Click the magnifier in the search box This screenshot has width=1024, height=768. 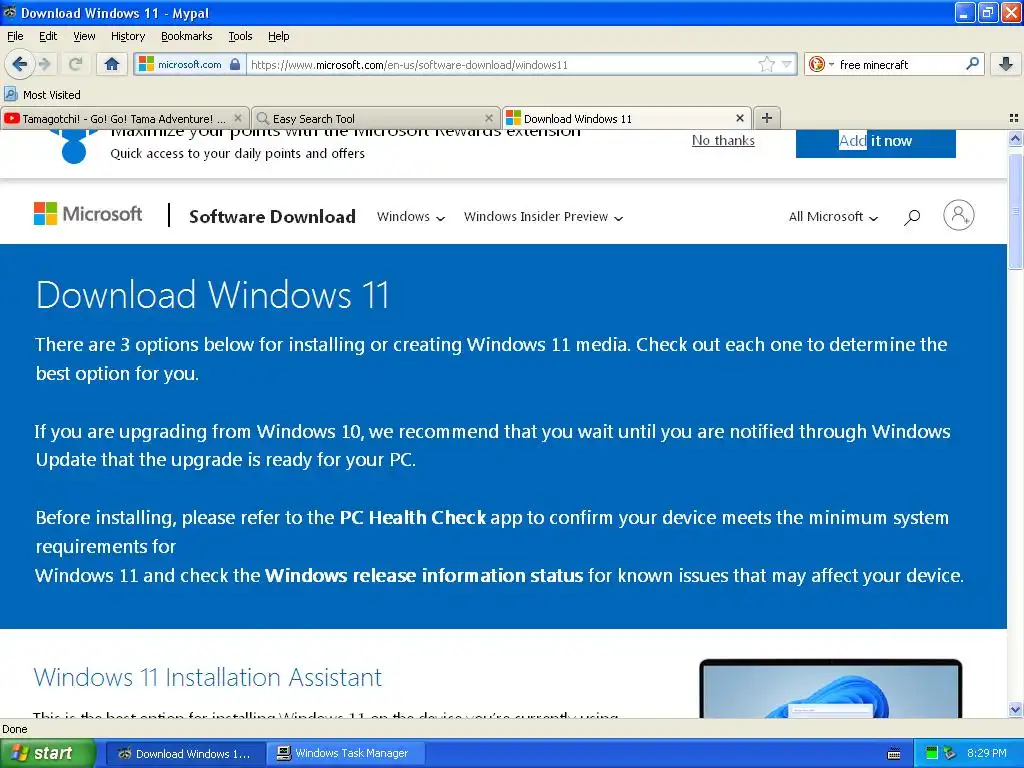[x=972, y=63]
